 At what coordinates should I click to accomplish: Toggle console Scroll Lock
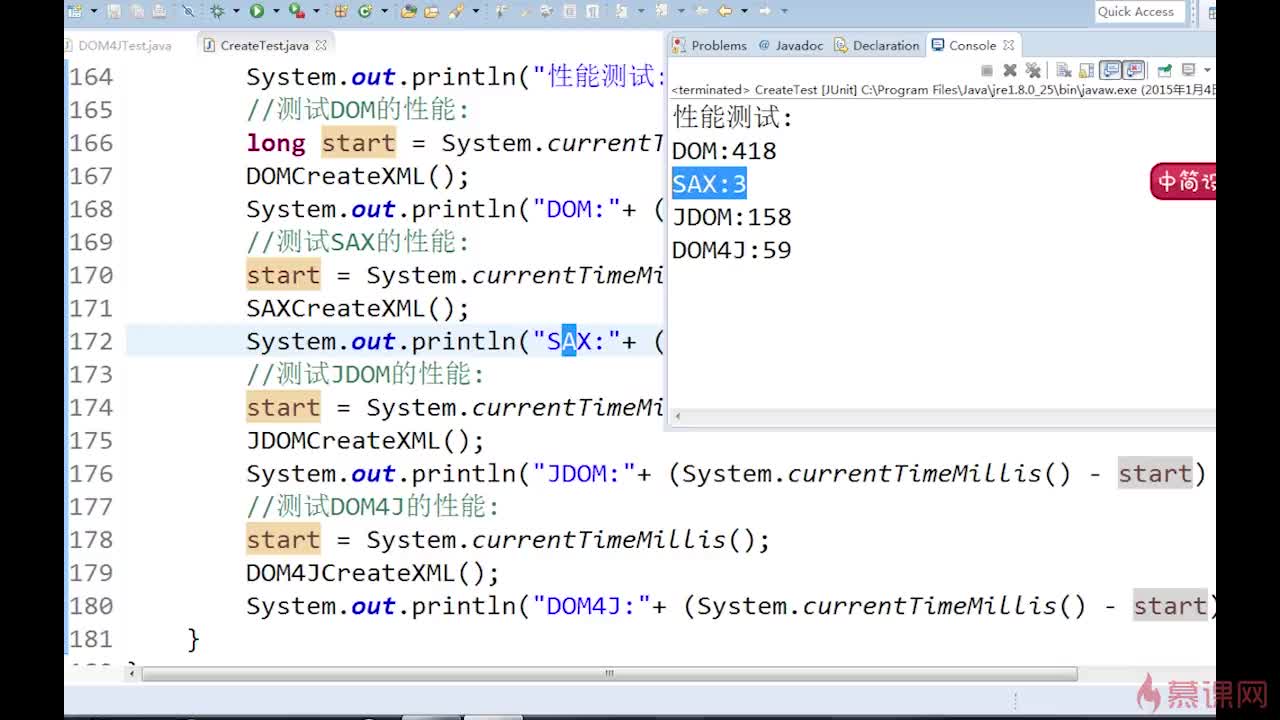coord(1087,70)
